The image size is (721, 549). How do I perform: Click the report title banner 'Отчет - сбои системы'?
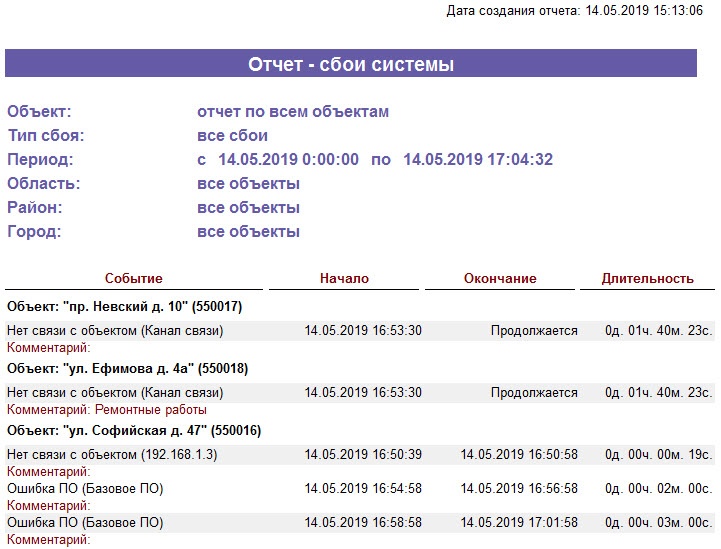point(351,65)
